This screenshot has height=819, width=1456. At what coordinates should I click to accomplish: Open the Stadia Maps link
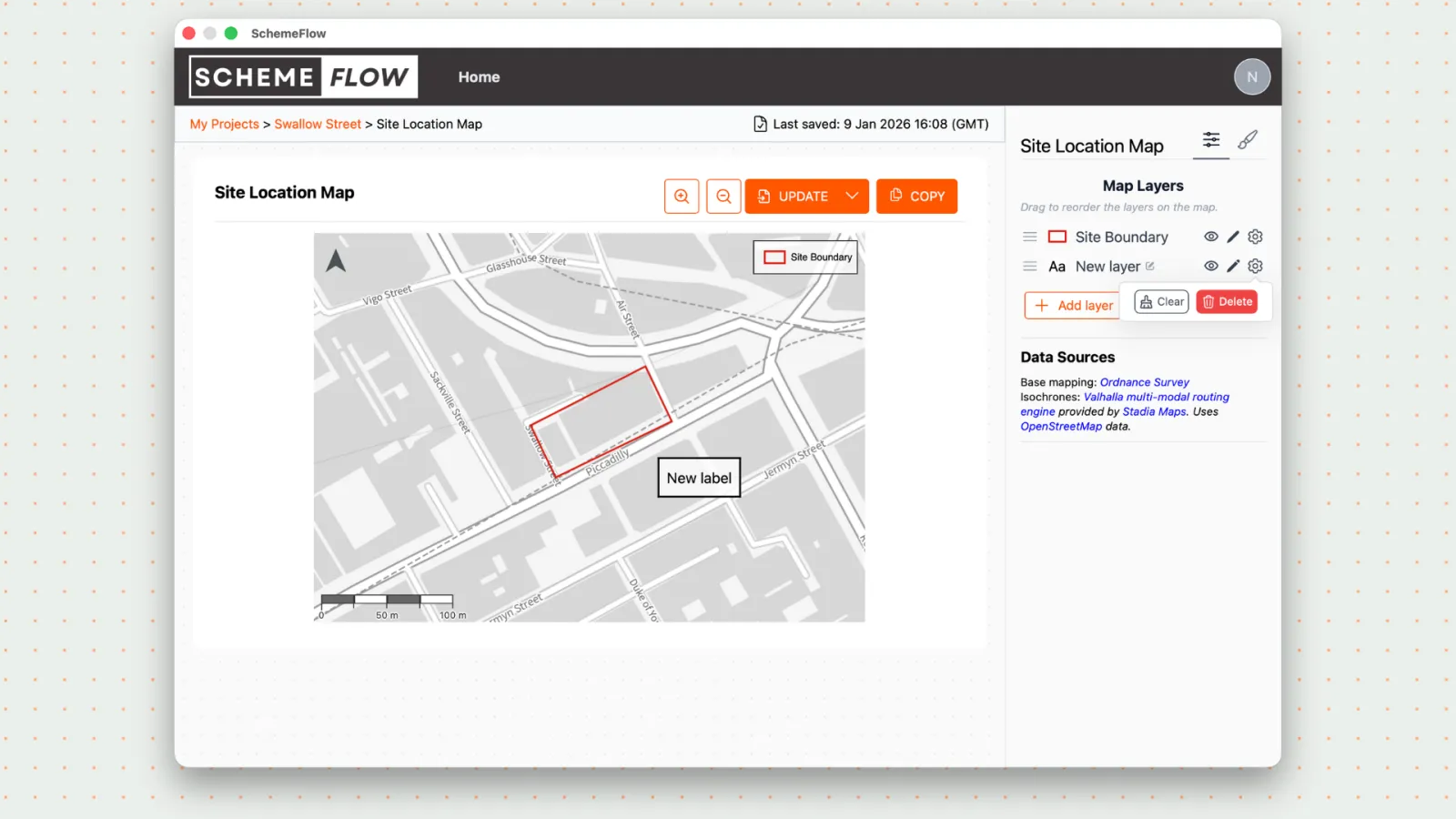pyautogui.click(x=1154, y=411)
